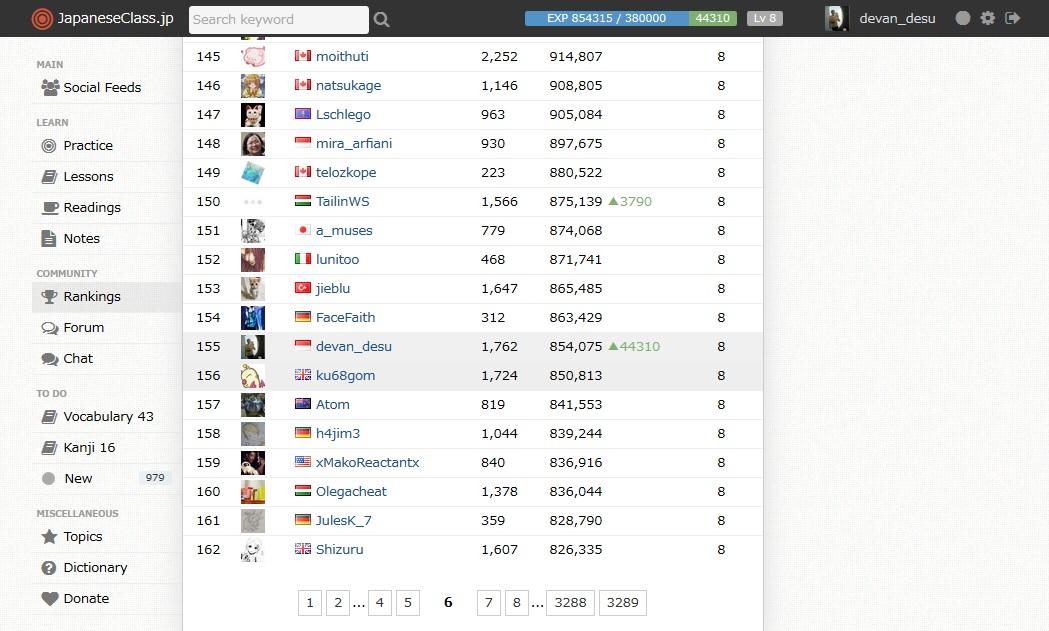Open the Shizuru user profile
The height and width of the screenshot is (631, 1049).
pos(339,549)
